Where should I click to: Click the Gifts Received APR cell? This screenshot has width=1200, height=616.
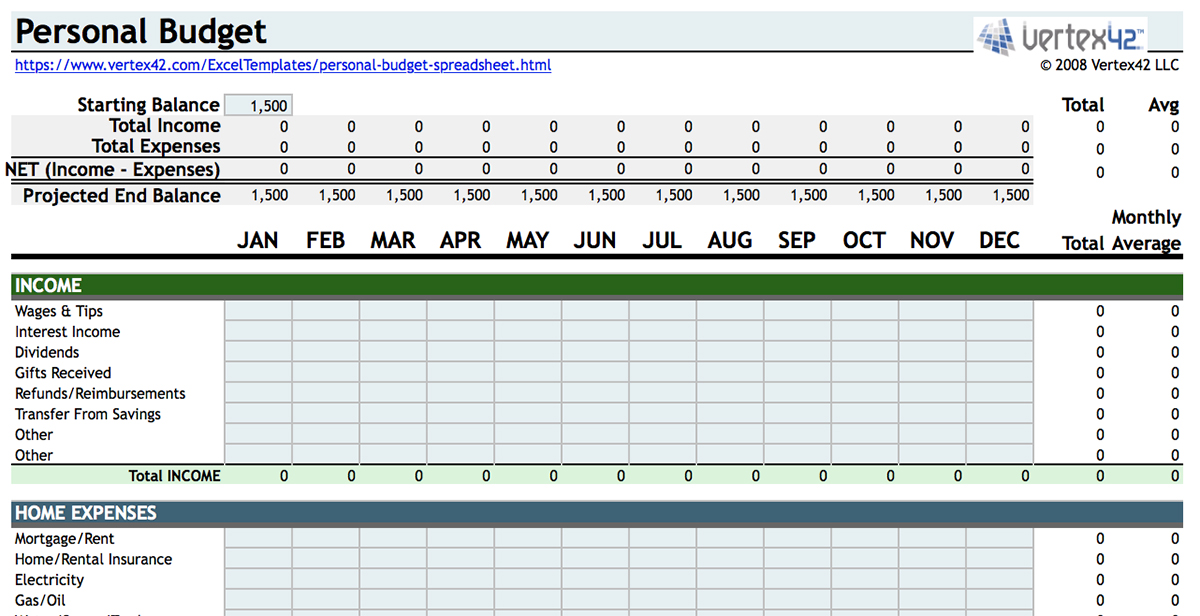coord(460,373)
